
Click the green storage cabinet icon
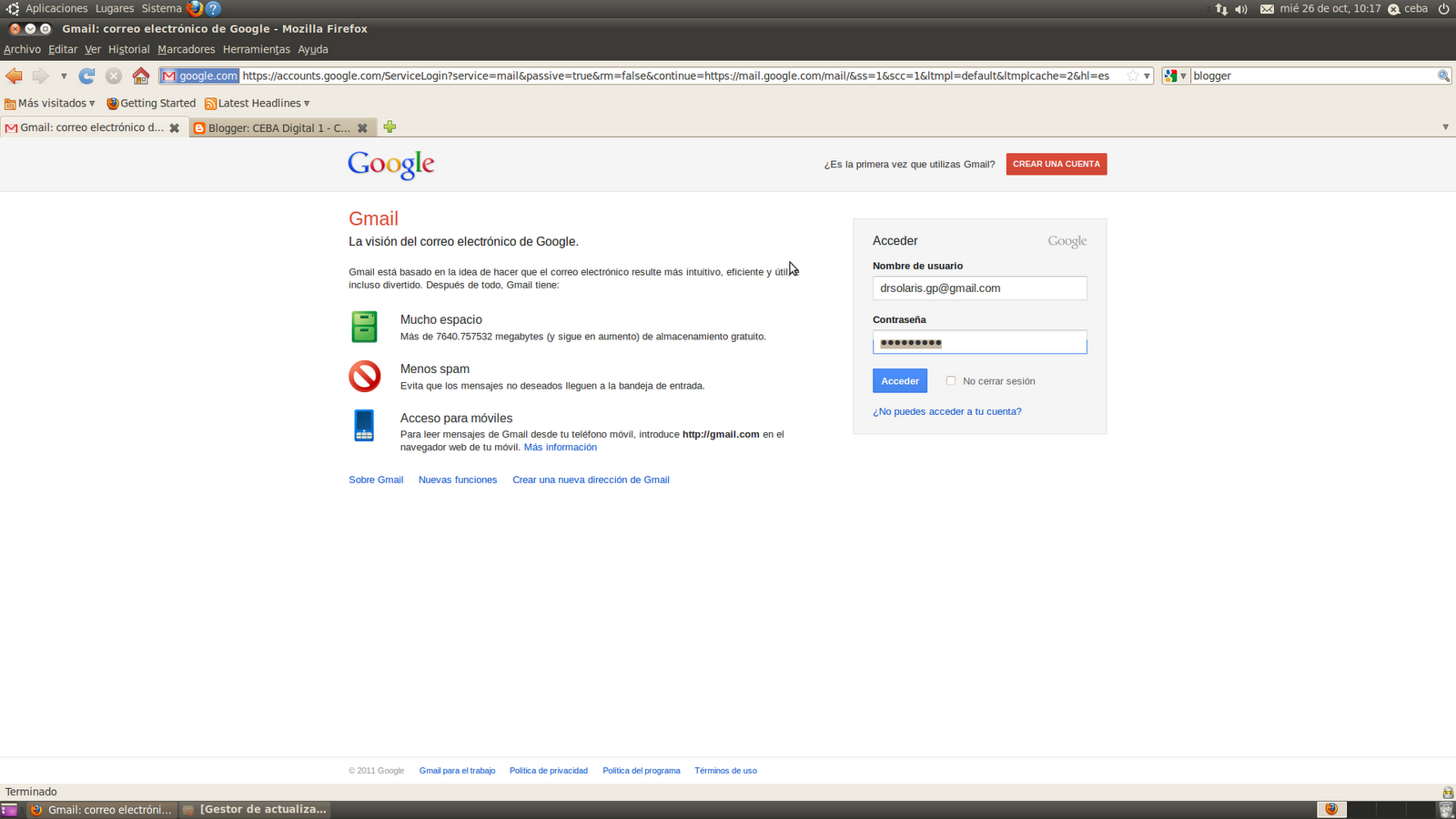364,327
